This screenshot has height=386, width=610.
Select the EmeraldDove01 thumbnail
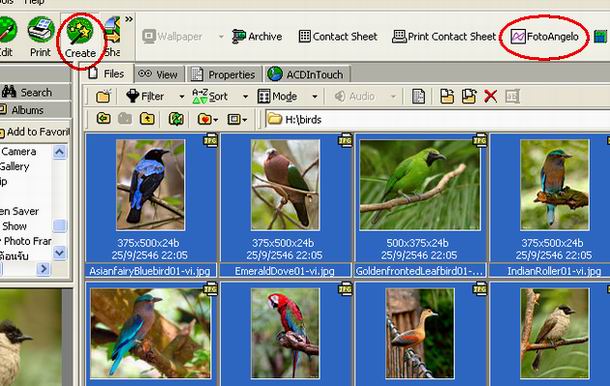point(285,184)
